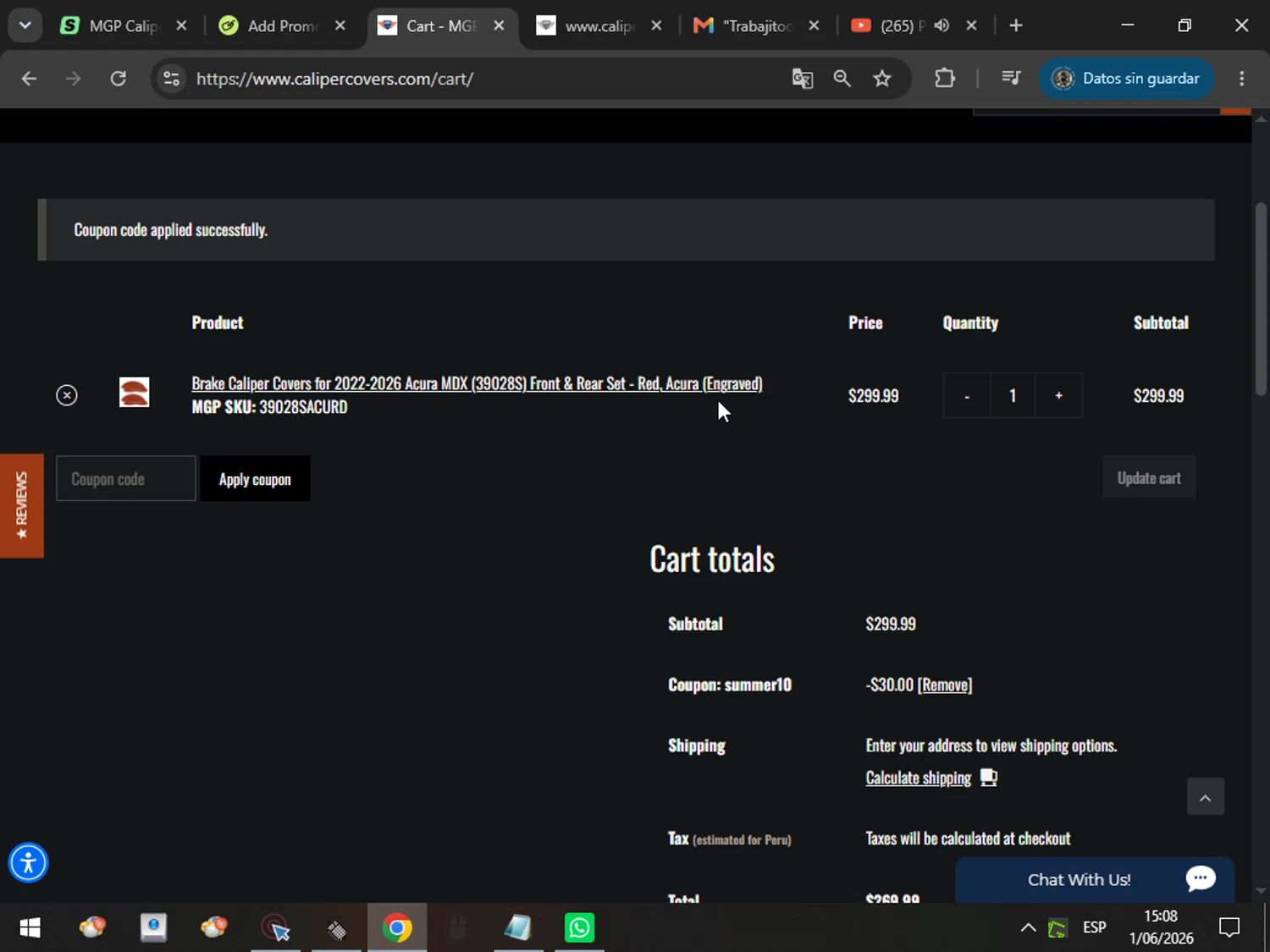Switch to the Gmail Trabajitos tab
1270x952 pixels.
pos(756,25)
